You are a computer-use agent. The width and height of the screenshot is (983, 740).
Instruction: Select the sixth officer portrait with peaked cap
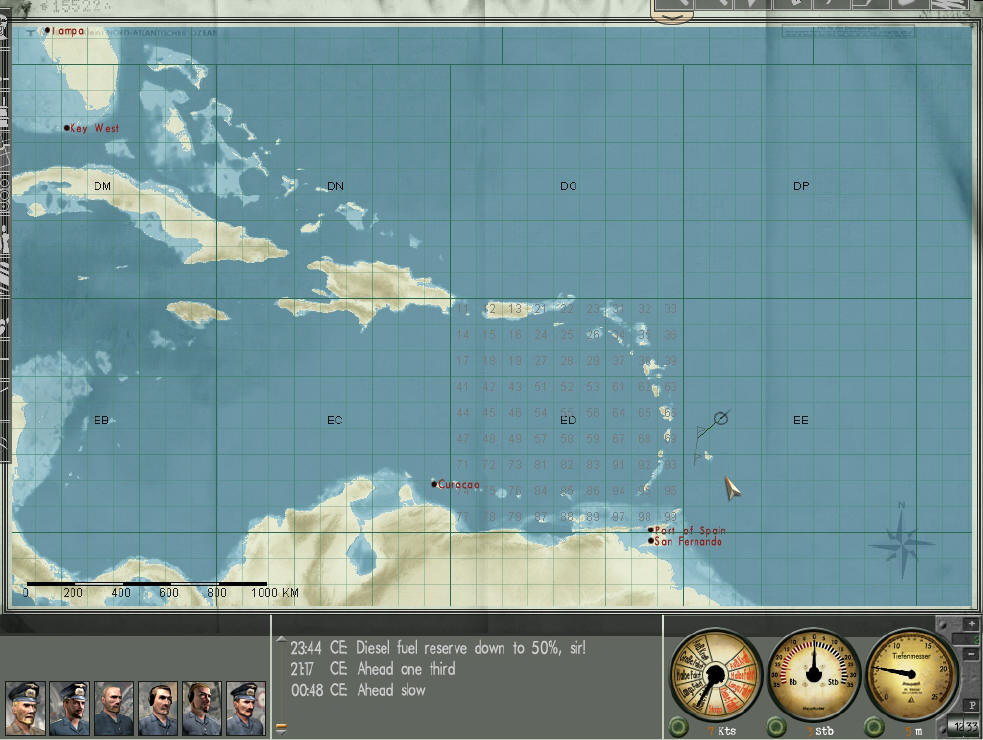point(246,708)
